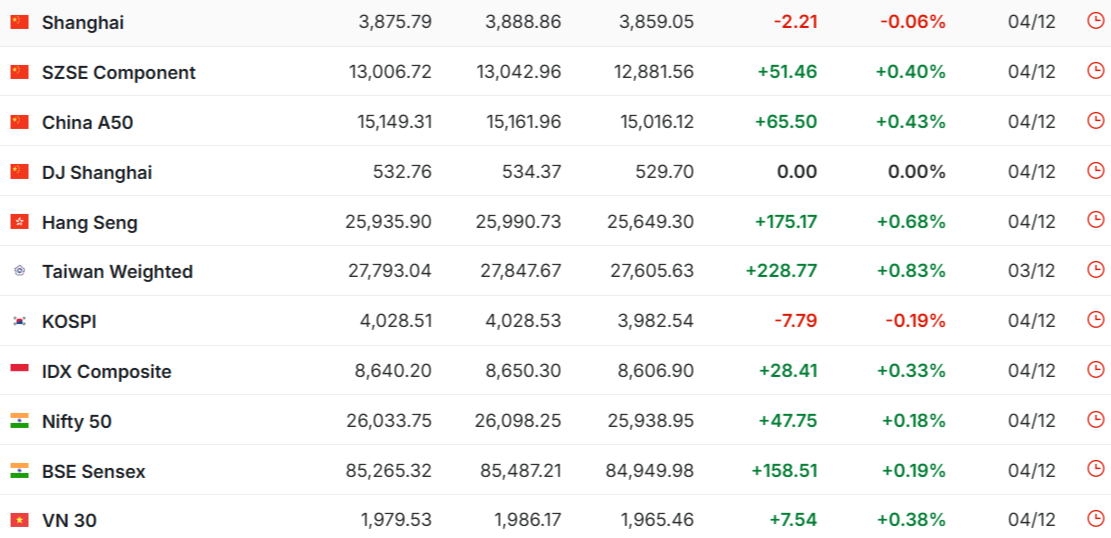Open the Taiwan Weighted index link

[x=117, y=271]
